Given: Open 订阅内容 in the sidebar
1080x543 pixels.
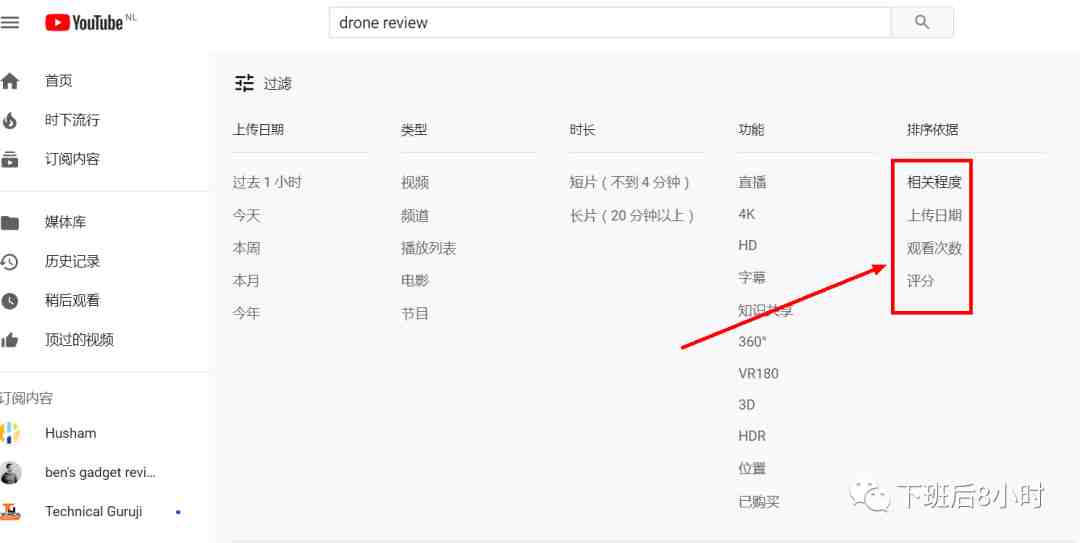Looking at the screenshot, I should (72, 160).
